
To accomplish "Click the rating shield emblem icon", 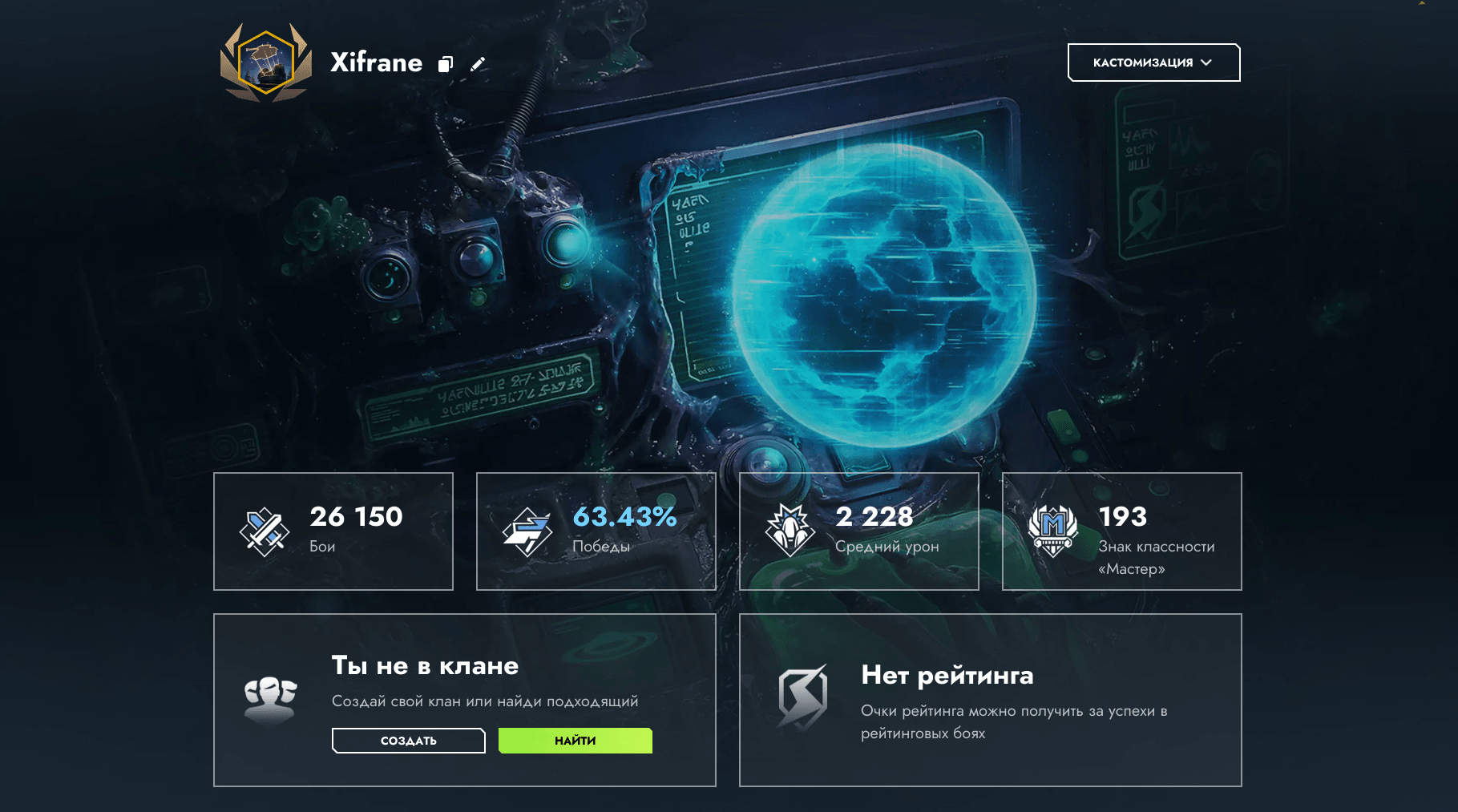I will (x=802, y=697).
